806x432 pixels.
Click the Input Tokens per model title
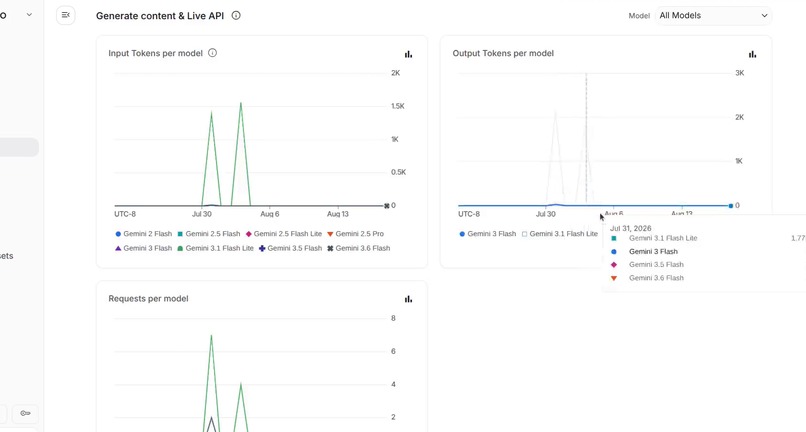point(155,53)
